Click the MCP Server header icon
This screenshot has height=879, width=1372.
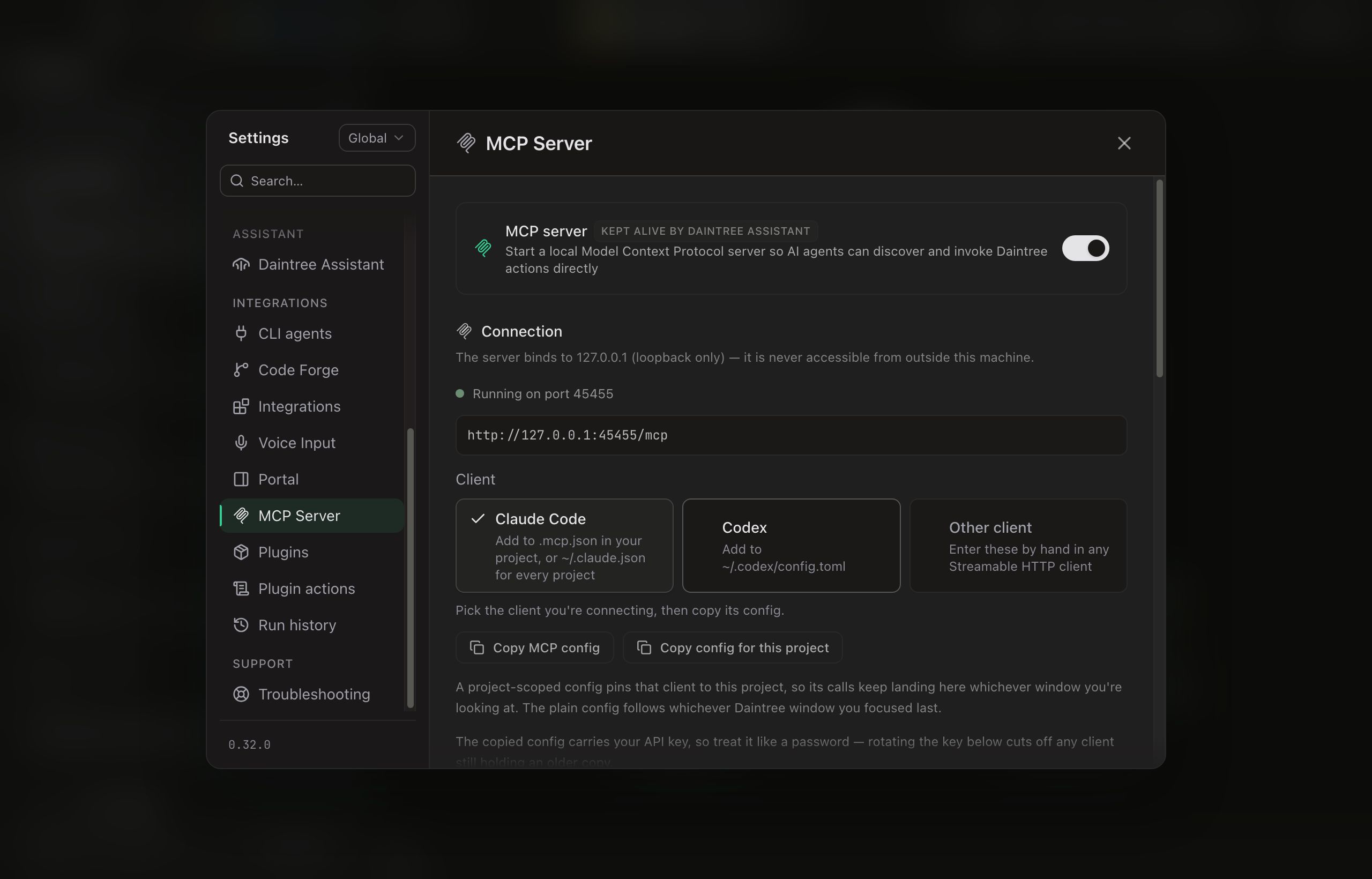[x=466, y=143]
